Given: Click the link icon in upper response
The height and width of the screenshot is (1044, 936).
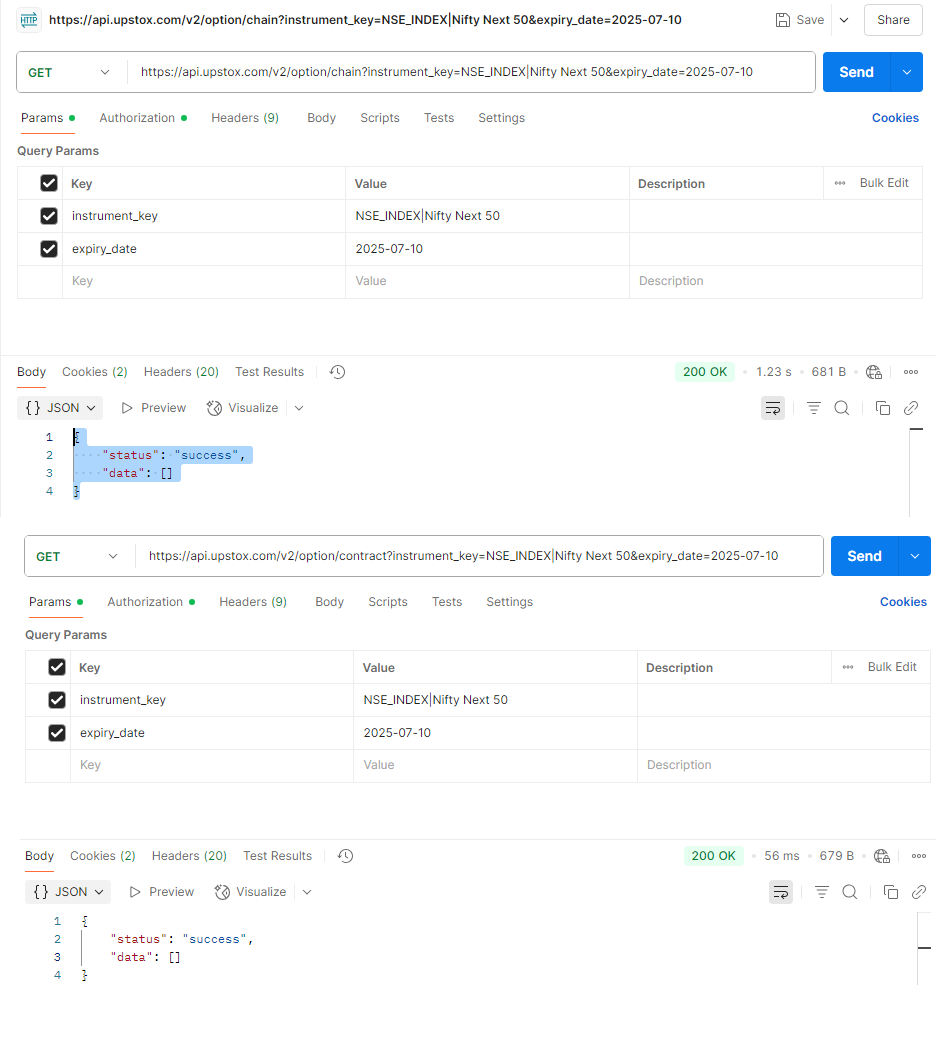Looking at the screenshot, I should point(911,408).
